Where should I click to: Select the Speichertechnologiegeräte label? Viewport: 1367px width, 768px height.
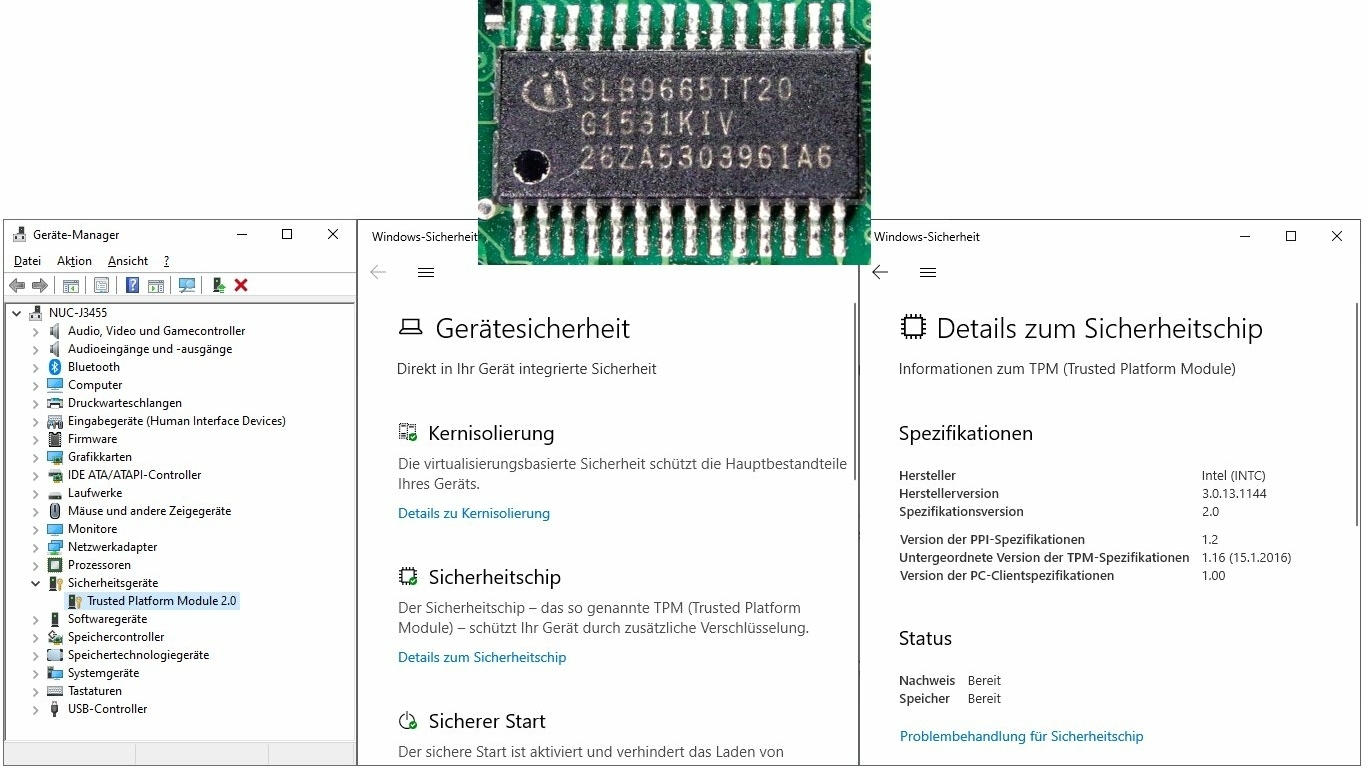(138, 655)
